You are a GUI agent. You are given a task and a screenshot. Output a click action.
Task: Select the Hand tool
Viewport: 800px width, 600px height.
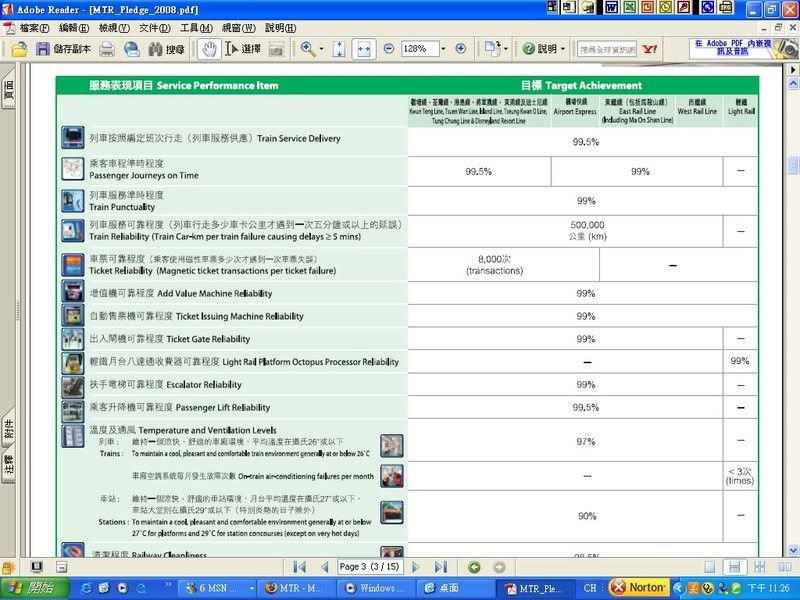[x=209, y=49]
